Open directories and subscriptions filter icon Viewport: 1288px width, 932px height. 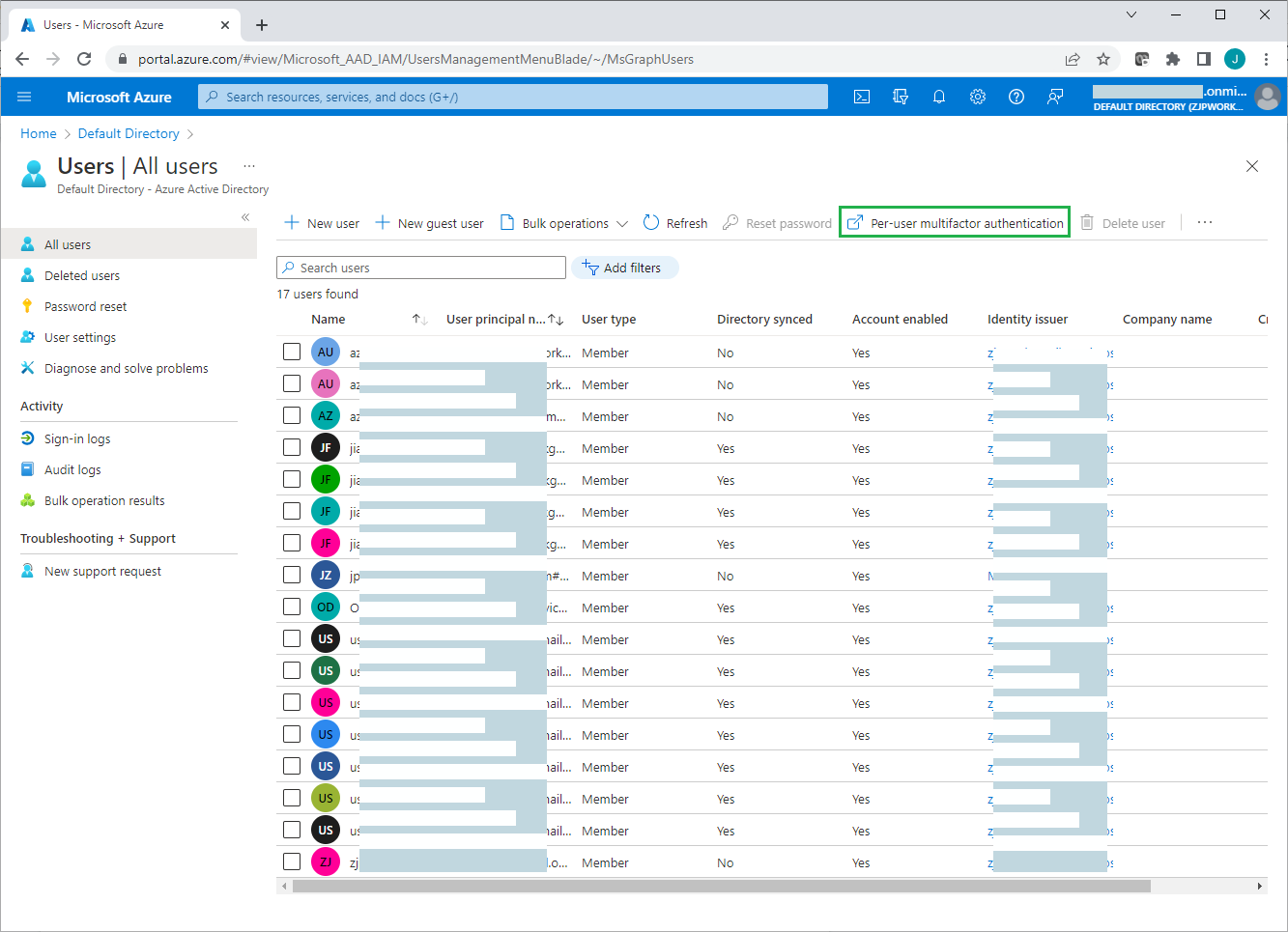[901, 97]
